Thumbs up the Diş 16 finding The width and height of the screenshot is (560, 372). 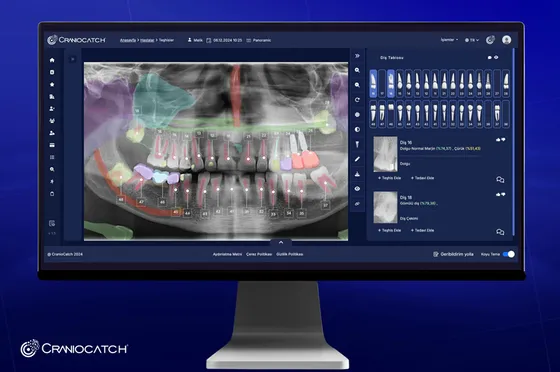pyautogui.click(x=498, y=140)
